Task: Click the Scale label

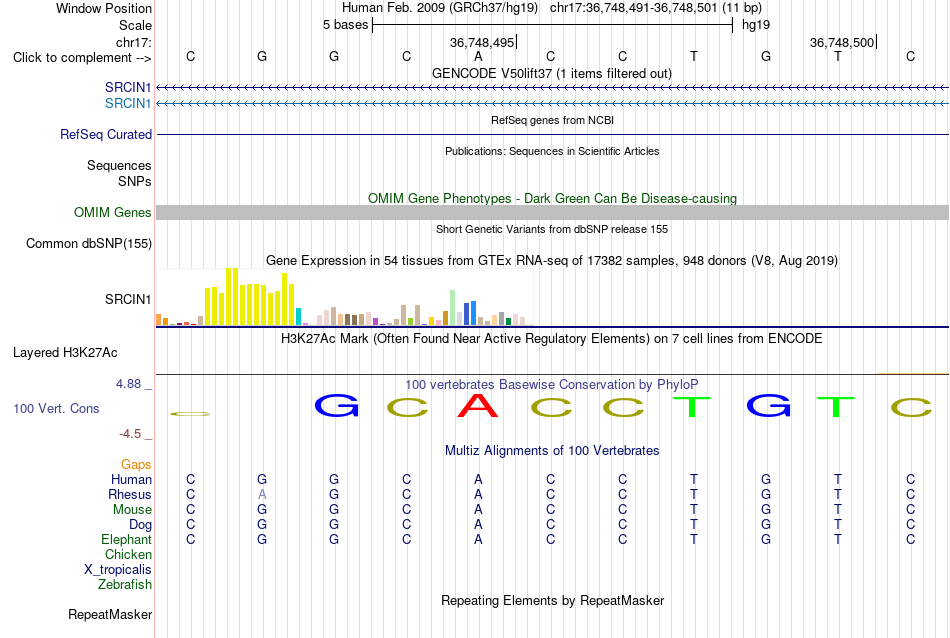Action: pos(135,25)
